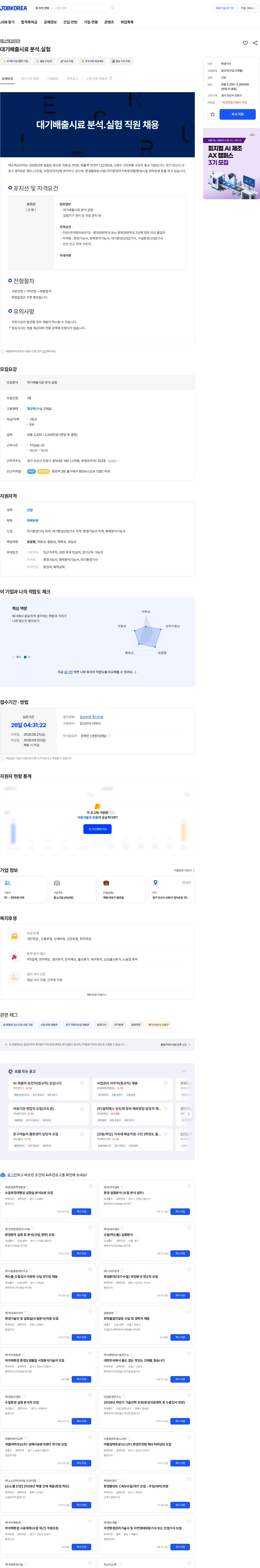Click next arrow in 요즘 뜨는 공고 carousel
Image resolution: width=260 pixels, height=1568 pixels.
click(188, 1114)
